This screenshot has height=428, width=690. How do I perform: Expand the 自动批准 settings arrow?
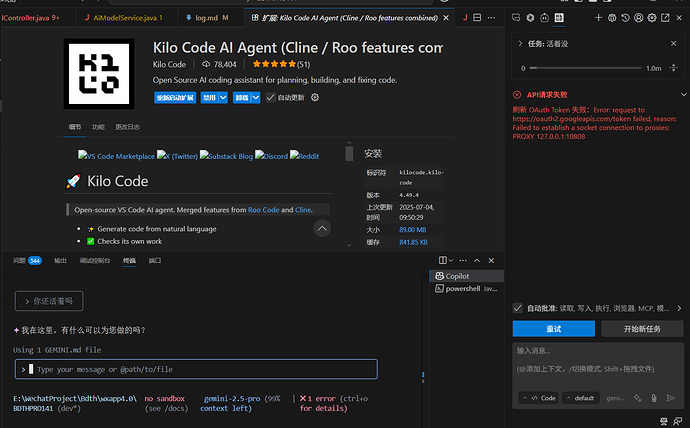click(679, 308)
